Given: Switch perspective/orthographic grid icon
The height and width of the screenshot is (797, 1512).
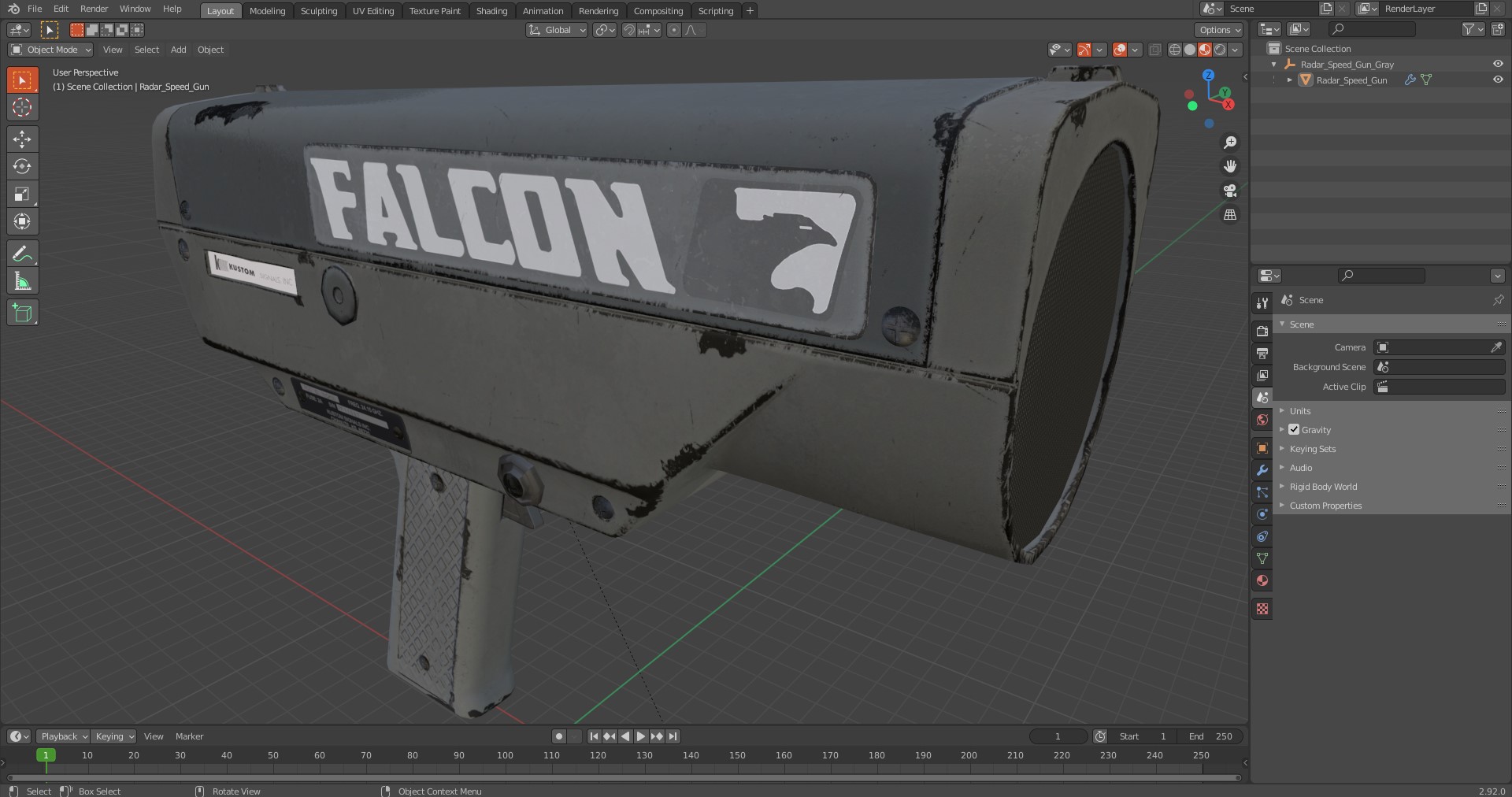Looking at the screenshot, I should (x=1230, y=214).
